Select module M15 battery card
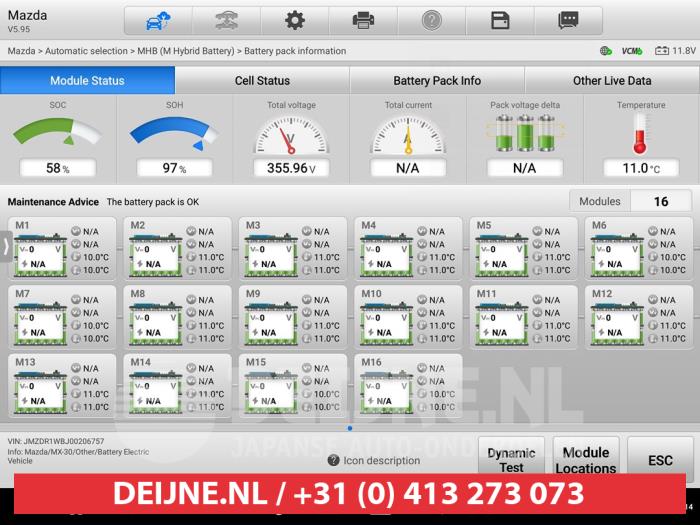 (x=292, y=386)
